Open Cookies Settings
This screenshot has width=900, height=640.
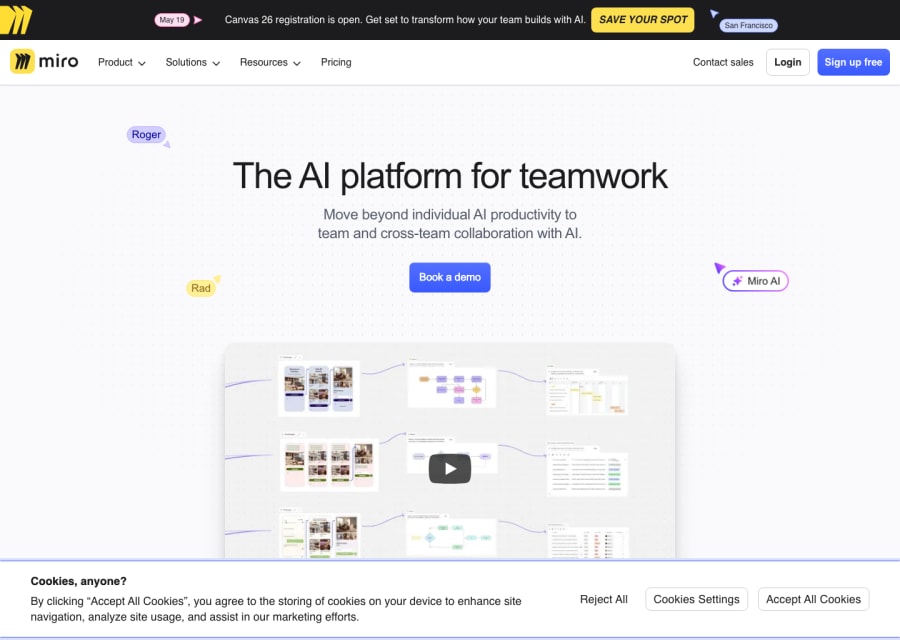pyautogui.click(x=696, y=599)
